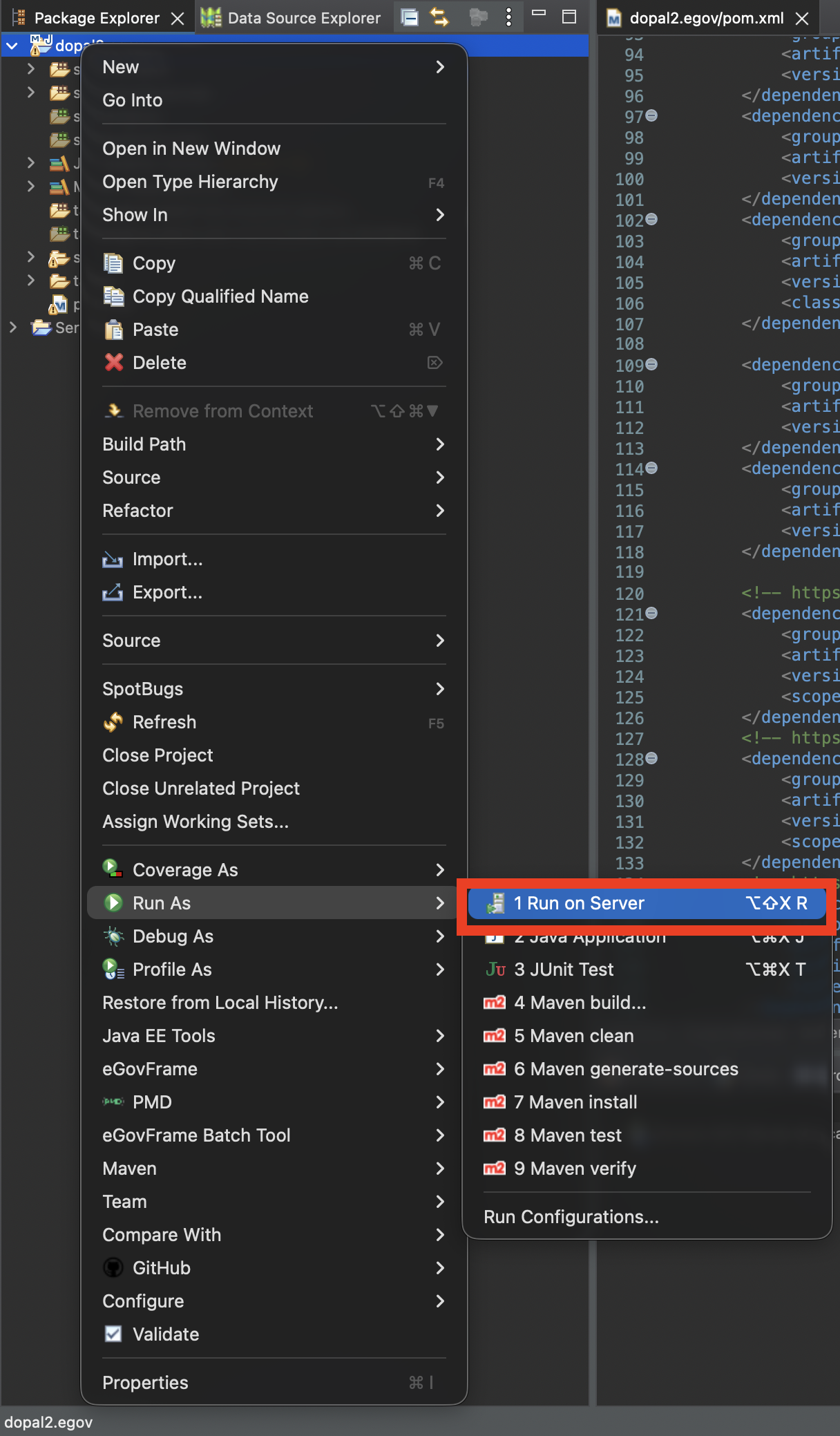
Task: Close the Package Explorer tab
Action: (x=178, y=19)
